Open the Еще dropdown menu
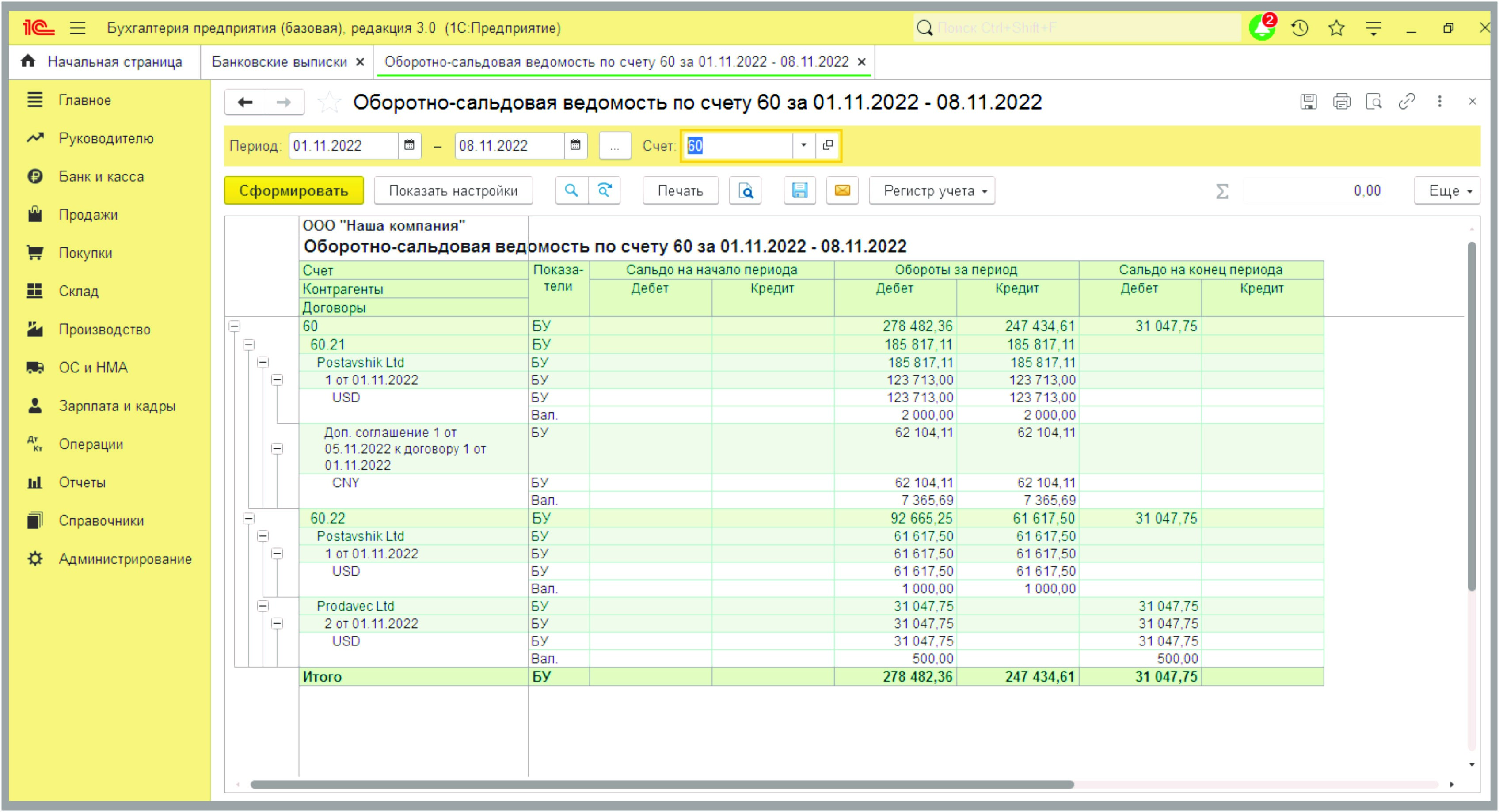Image resolution: width=1499 pixels, height=812 pixels. tap(1446, 191)
